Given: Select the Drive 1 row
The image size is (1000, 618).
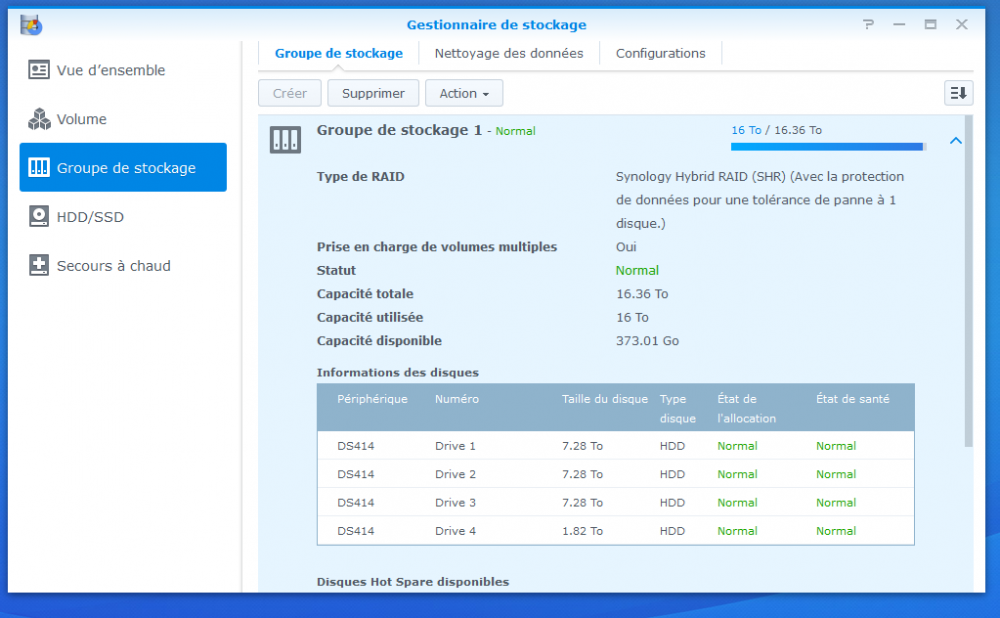Looking at the screenshot, I should [x=615, y=446].
